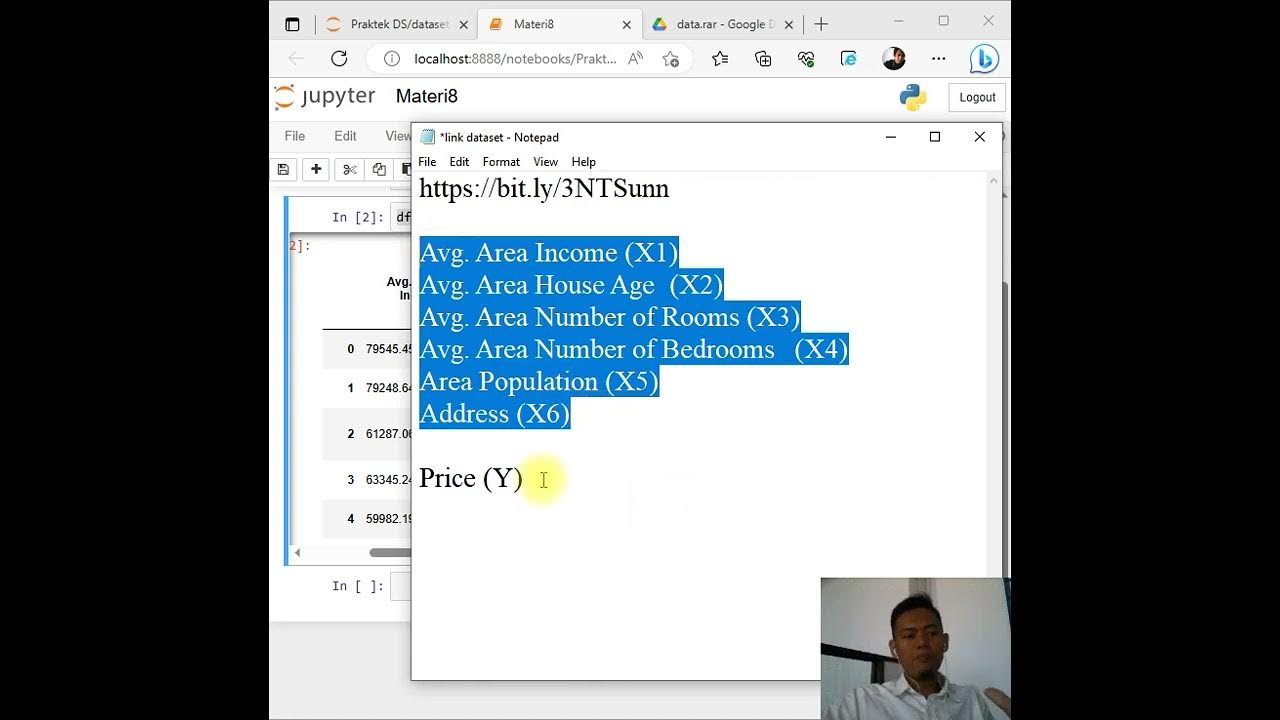The height and width of the screenshot is (720, 1280).
Task: Open the Notepad Help menu
Action: 583,161
